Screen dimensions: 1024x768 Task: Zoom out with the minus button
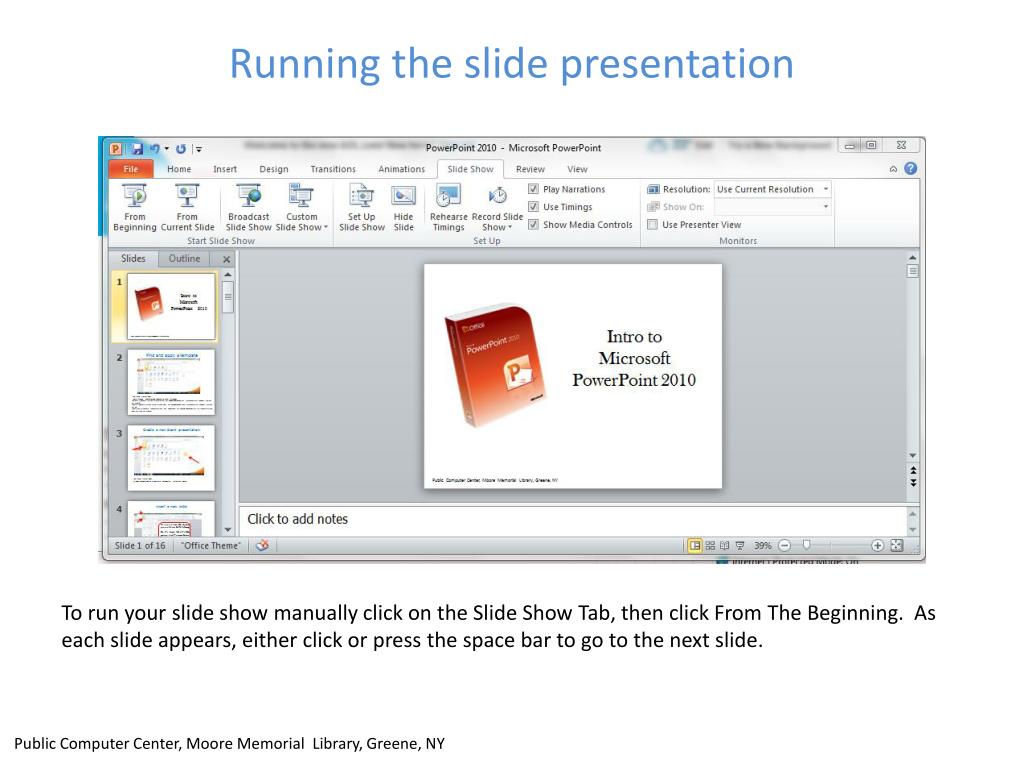[x=784, y=545]
